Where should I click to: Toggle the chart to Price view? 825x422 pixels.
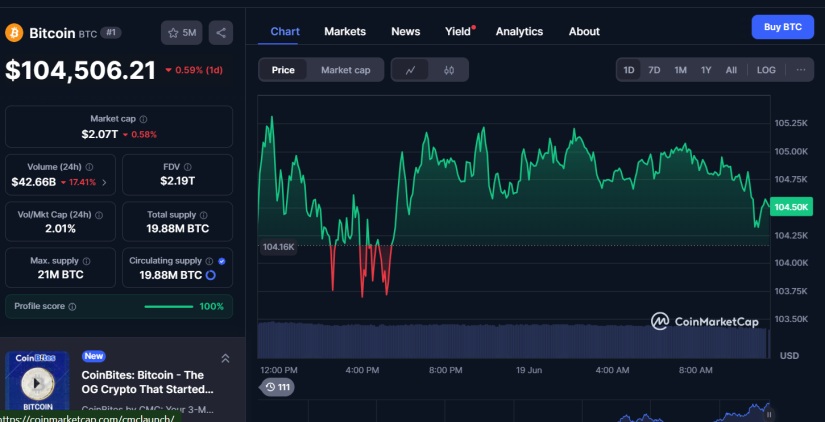pos(283,70)
